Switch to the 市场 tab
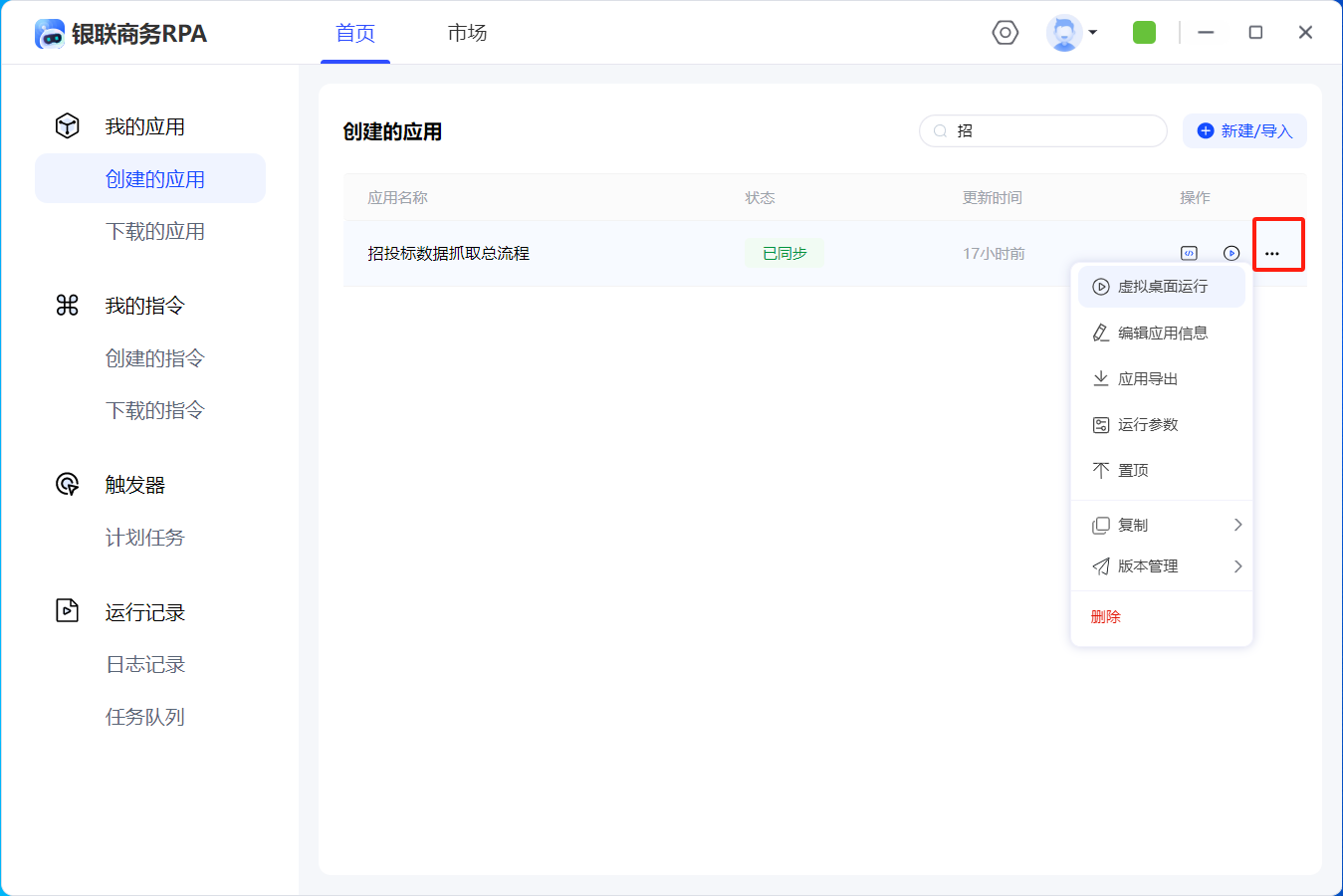1343x896 pixels. tap(467, 33)
